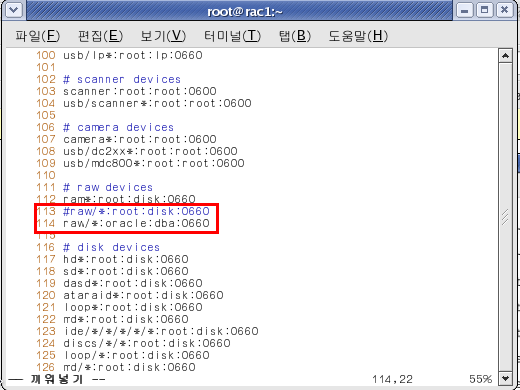Click scrollbar up arrow

pyautogui.click(x=505, y=55)
